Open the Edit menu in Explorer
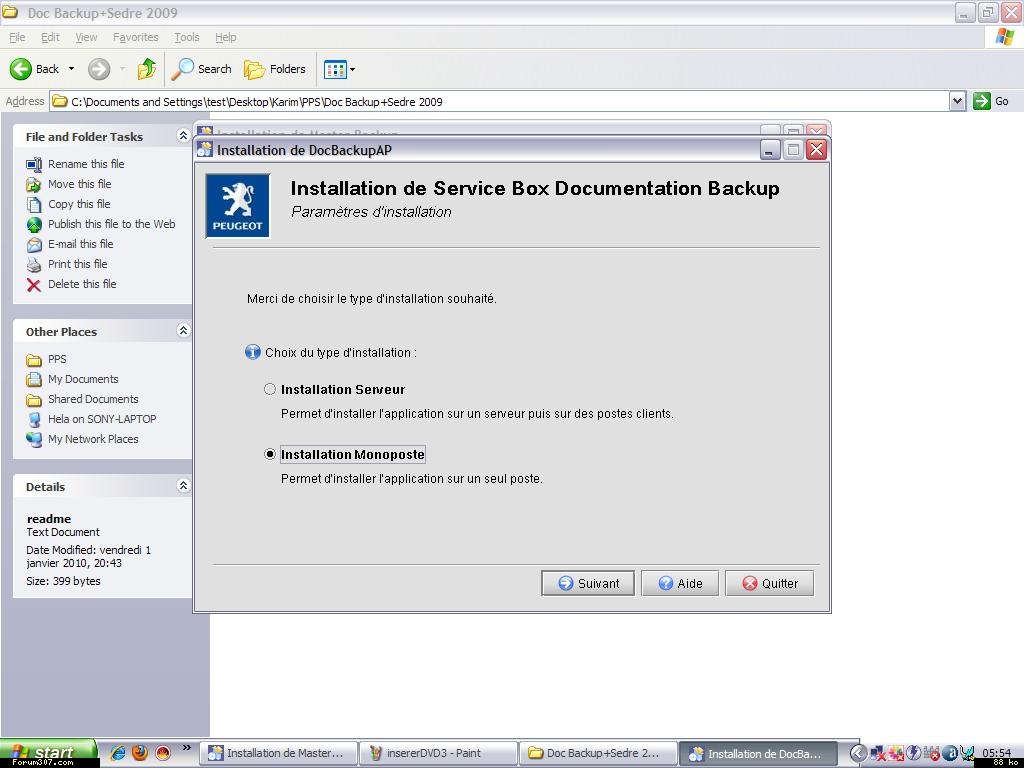Screen dimensions: 1024x768 pyautogui.click(x=50, y=37)
